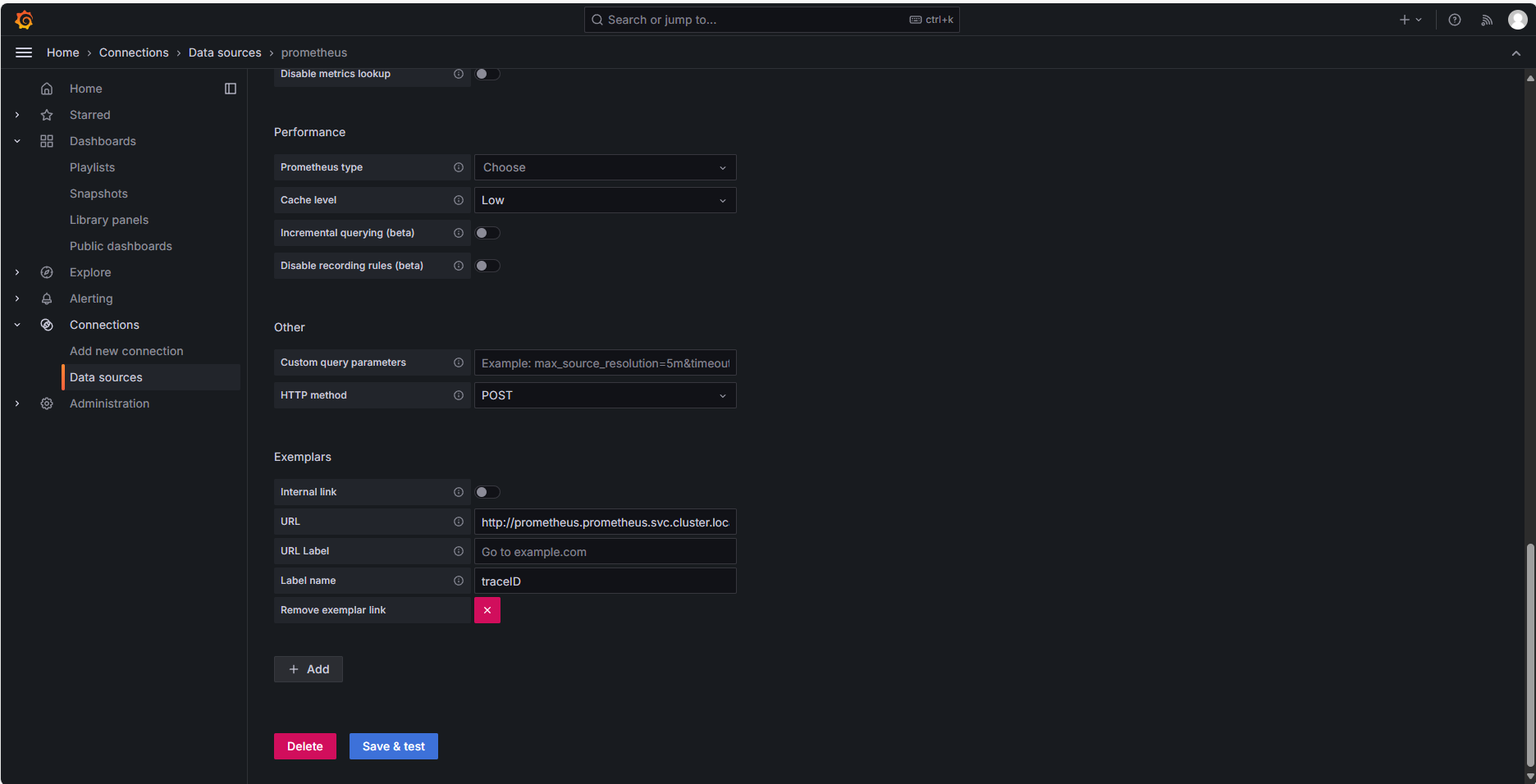Collapse the Dashboards section arrow
Viewport: 1536px width, 784px height.
pyautogui.click(x=17, y=141)
